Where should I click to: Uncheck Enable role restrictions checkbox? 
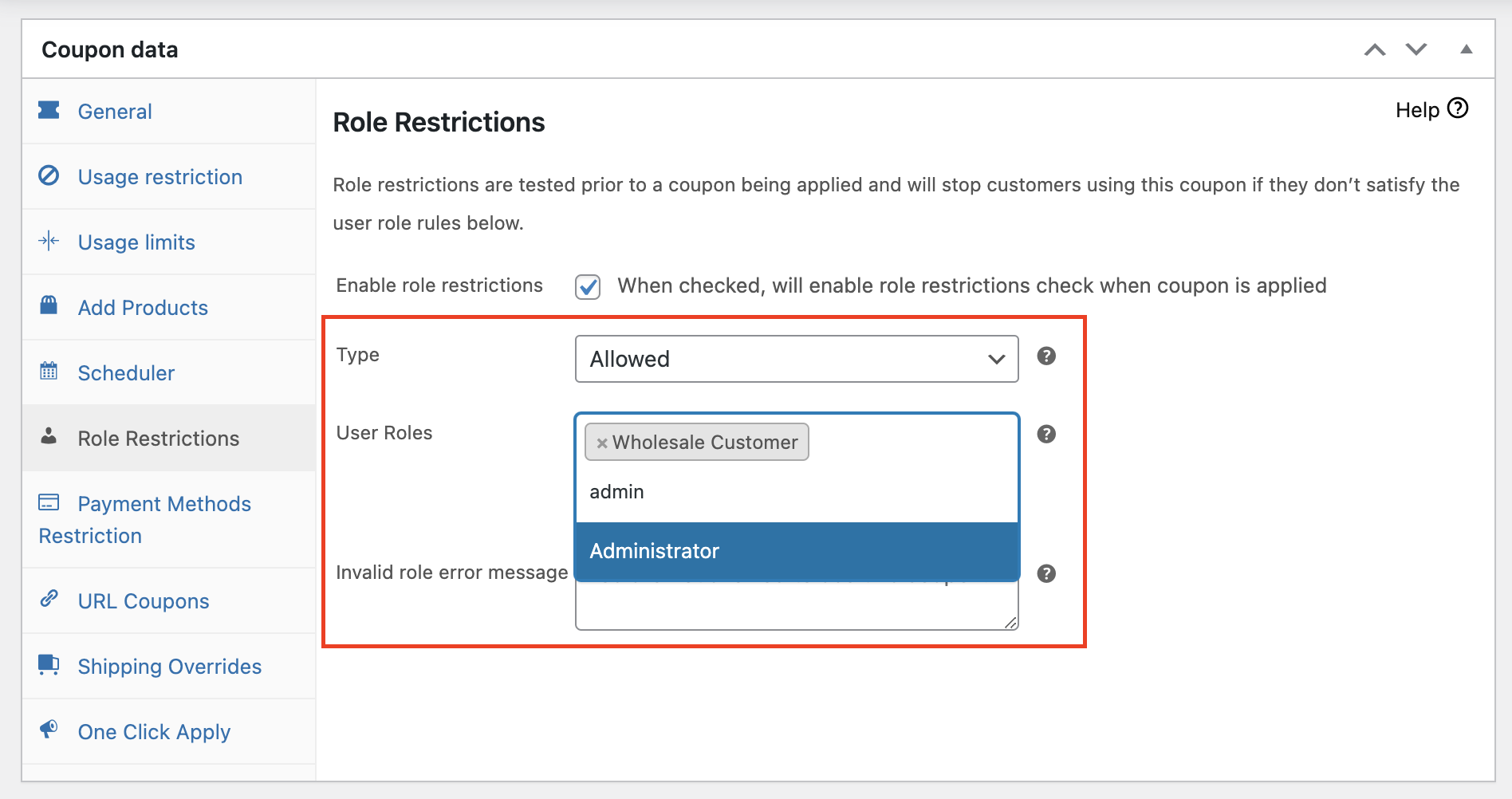tap(588, 287)
